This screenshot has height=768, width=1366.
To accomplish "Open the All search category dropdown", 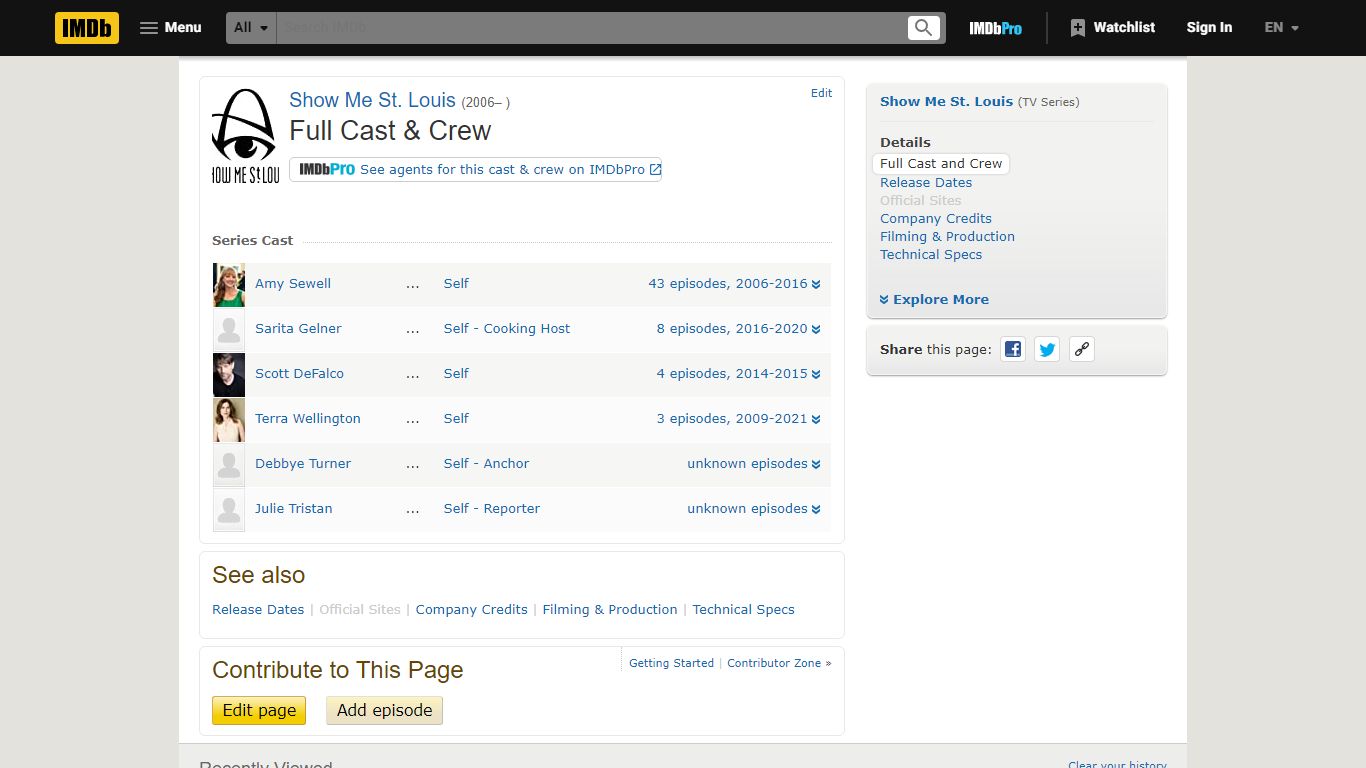I will tap(251, 28).
